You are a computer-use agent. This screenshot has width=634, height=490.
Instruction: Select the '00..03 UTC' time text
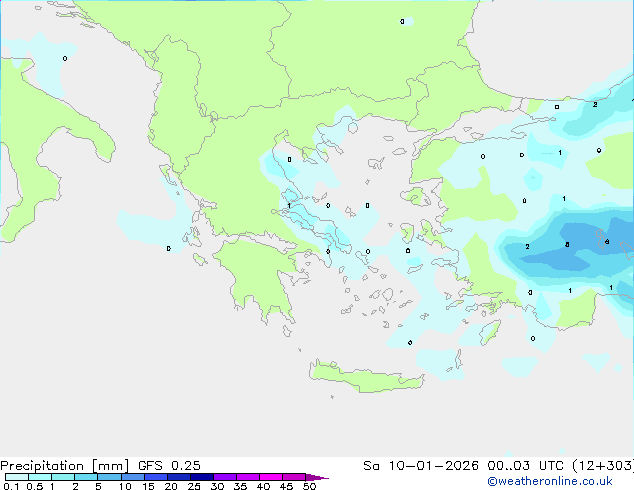(525, 466)
